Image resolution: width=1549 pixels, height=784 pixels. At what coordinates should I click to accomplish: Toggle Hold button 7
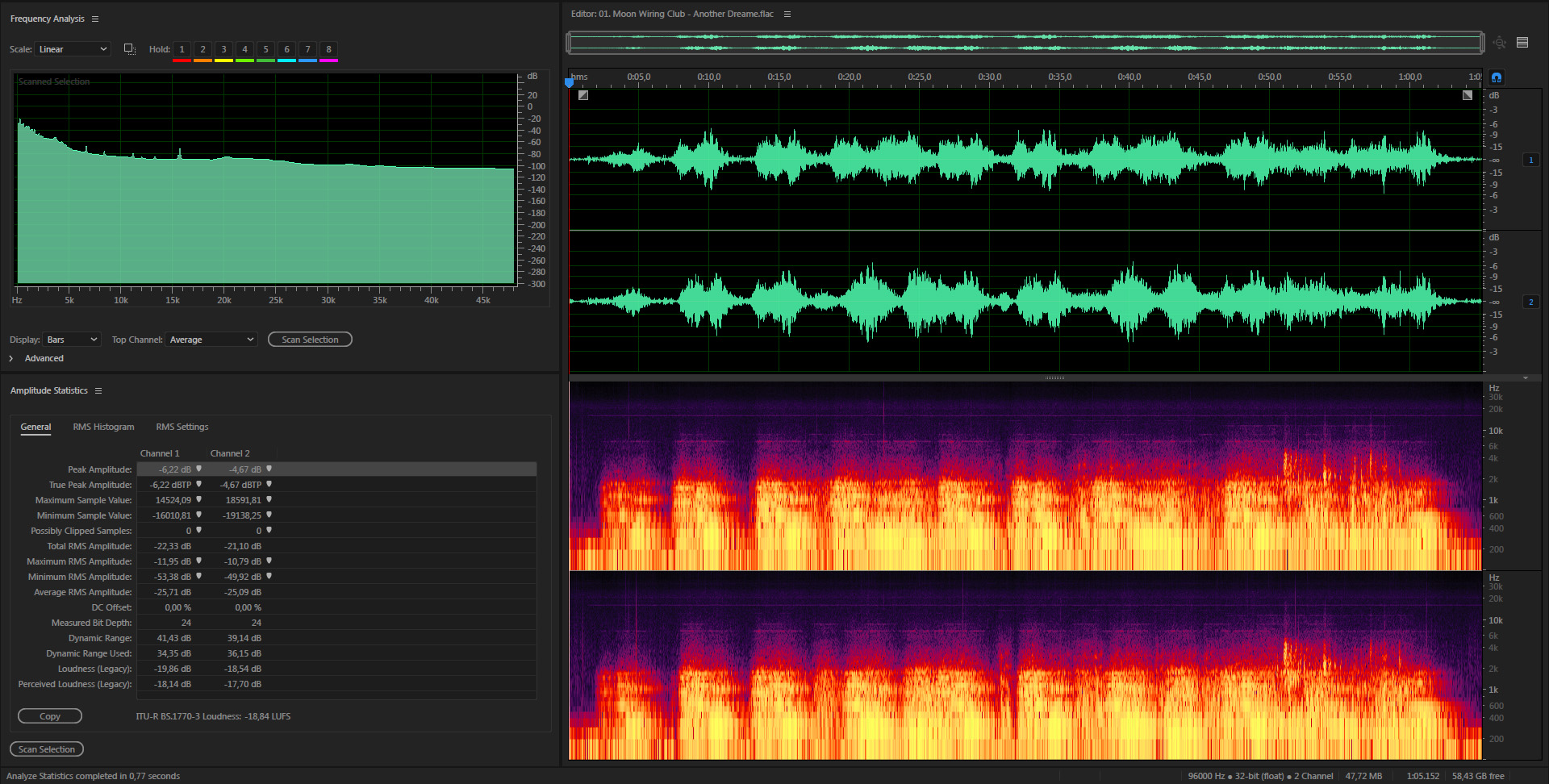point(307,49)
